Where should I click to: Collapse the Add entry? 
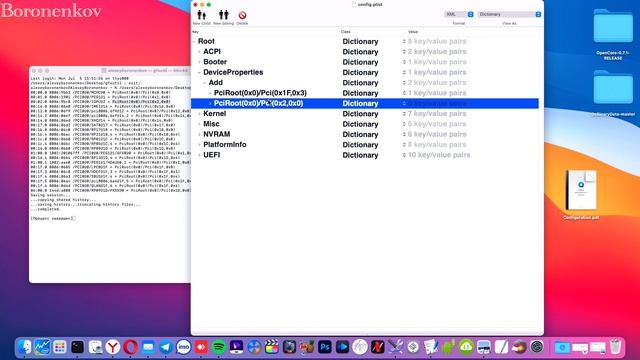pyautogui.click(x=205, y=83)
